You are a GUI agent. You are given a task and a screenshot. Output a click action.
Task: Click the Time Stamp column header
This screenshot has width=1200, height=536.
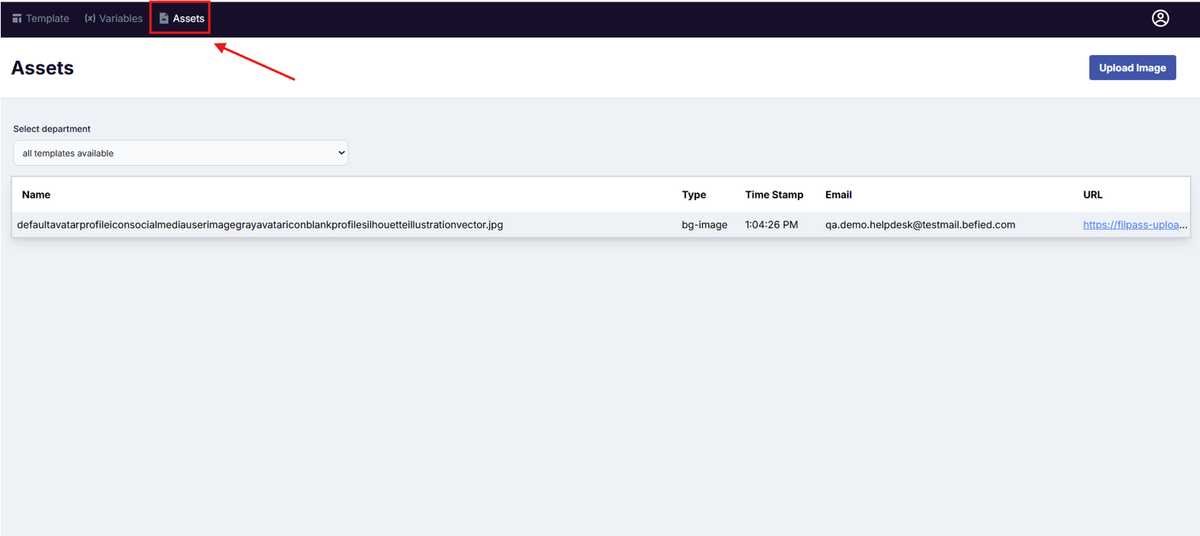[x=774, y=195]
